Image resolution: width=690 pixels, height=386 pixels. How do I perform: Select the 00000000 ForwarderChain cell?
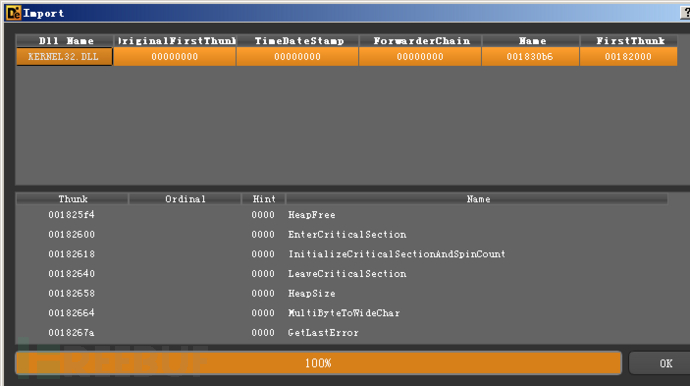[x=420, y=57]
